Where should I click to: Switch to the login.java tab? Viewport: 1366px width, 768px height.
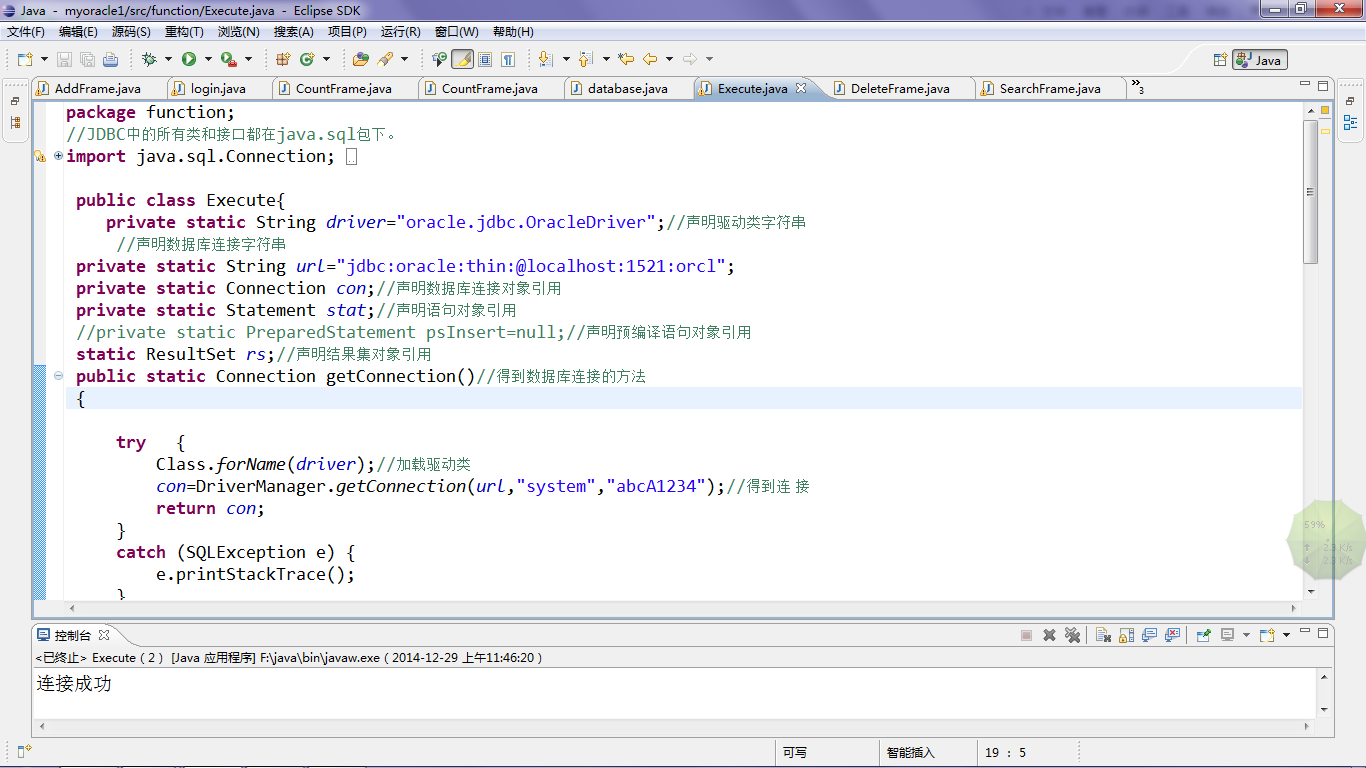coord(218,89)
